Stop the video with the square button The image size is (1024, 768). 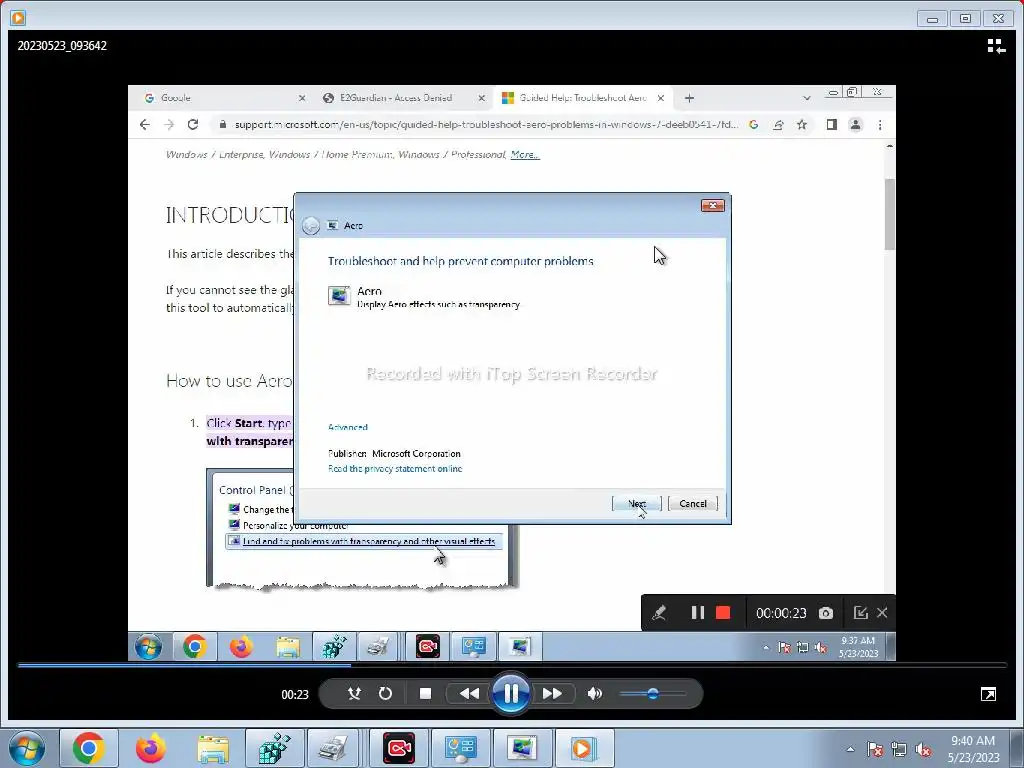(x=425, y=694)
